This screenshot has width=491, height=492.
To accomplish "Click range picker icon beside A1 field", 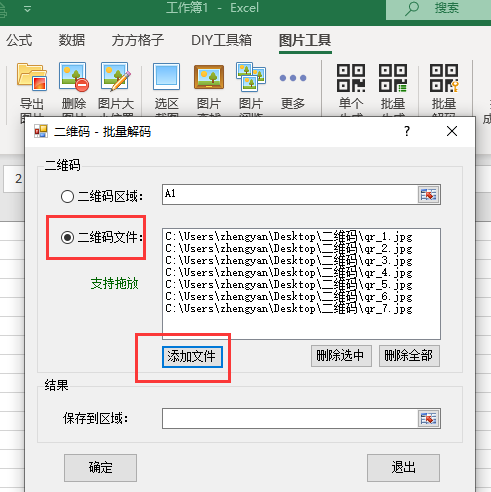I will point(428,194).
